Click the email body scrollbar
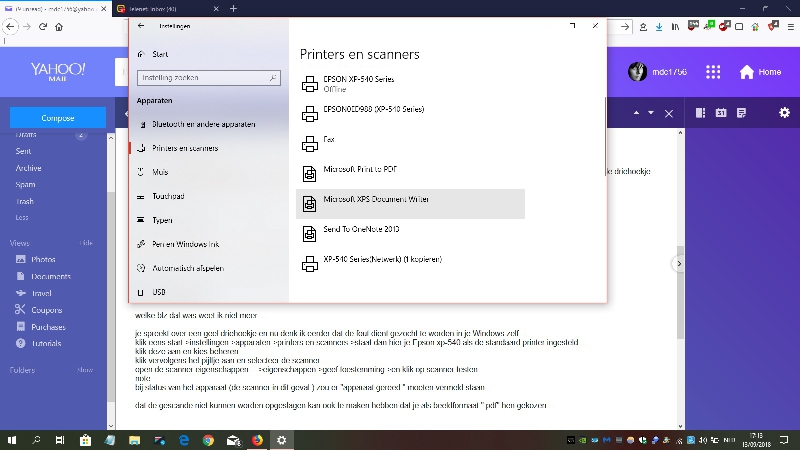Image resolution: width=800 pixels, height=450 pixels. click(x=680, y=292)
